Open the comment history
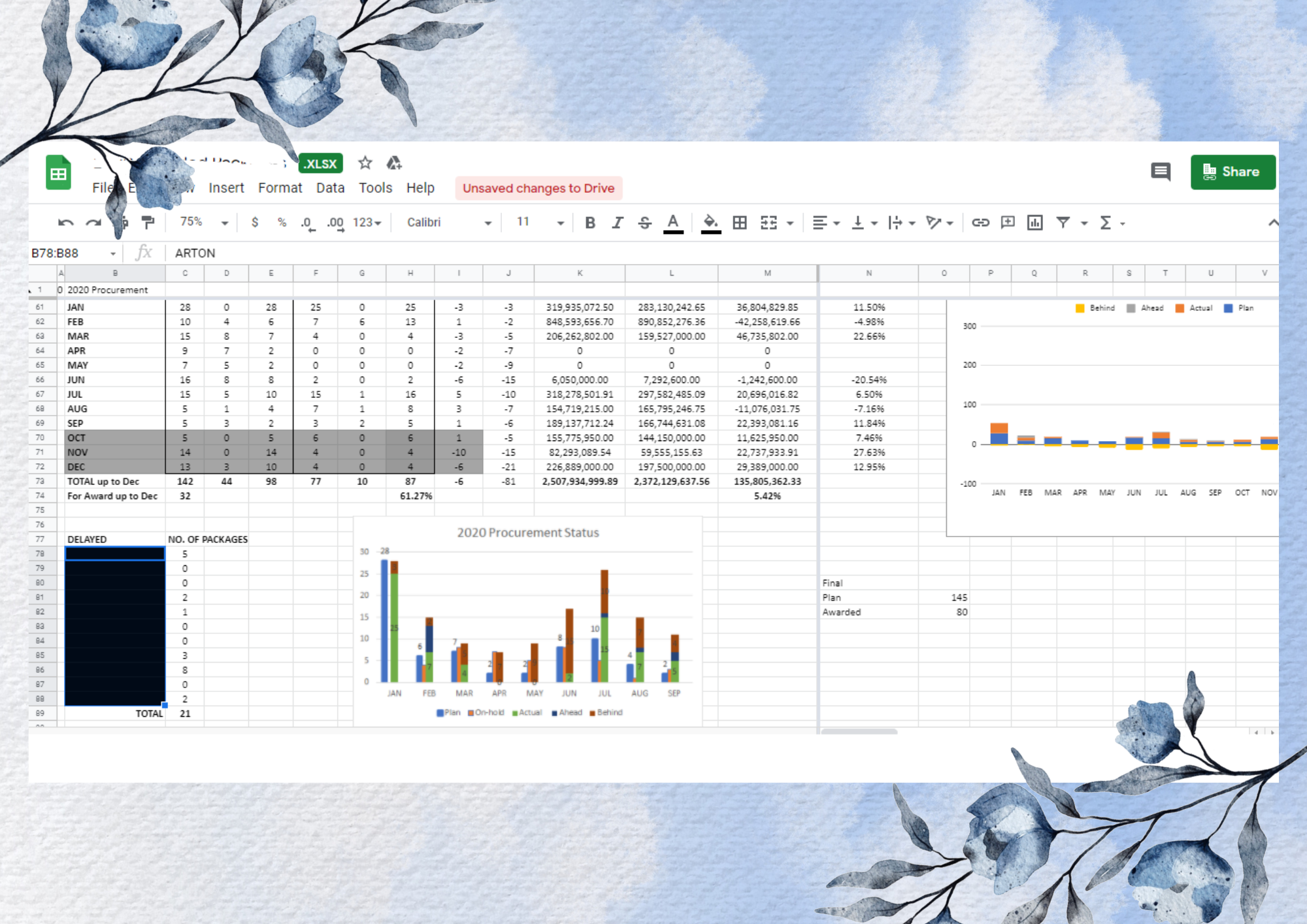The image size is (1307, 924). tap(1161, 172)
